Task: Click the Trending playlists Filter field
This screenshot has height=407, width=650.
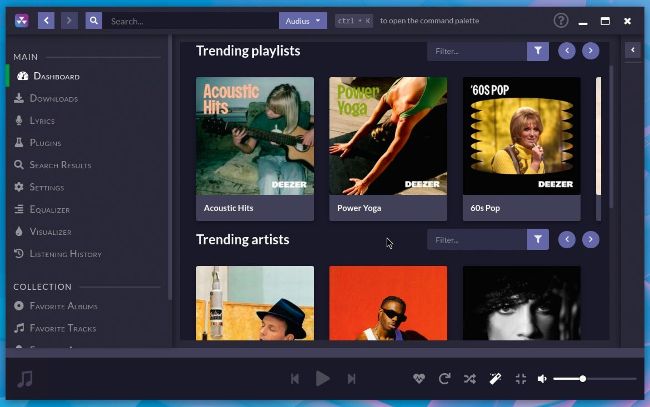Action: [x=477, y=51]
